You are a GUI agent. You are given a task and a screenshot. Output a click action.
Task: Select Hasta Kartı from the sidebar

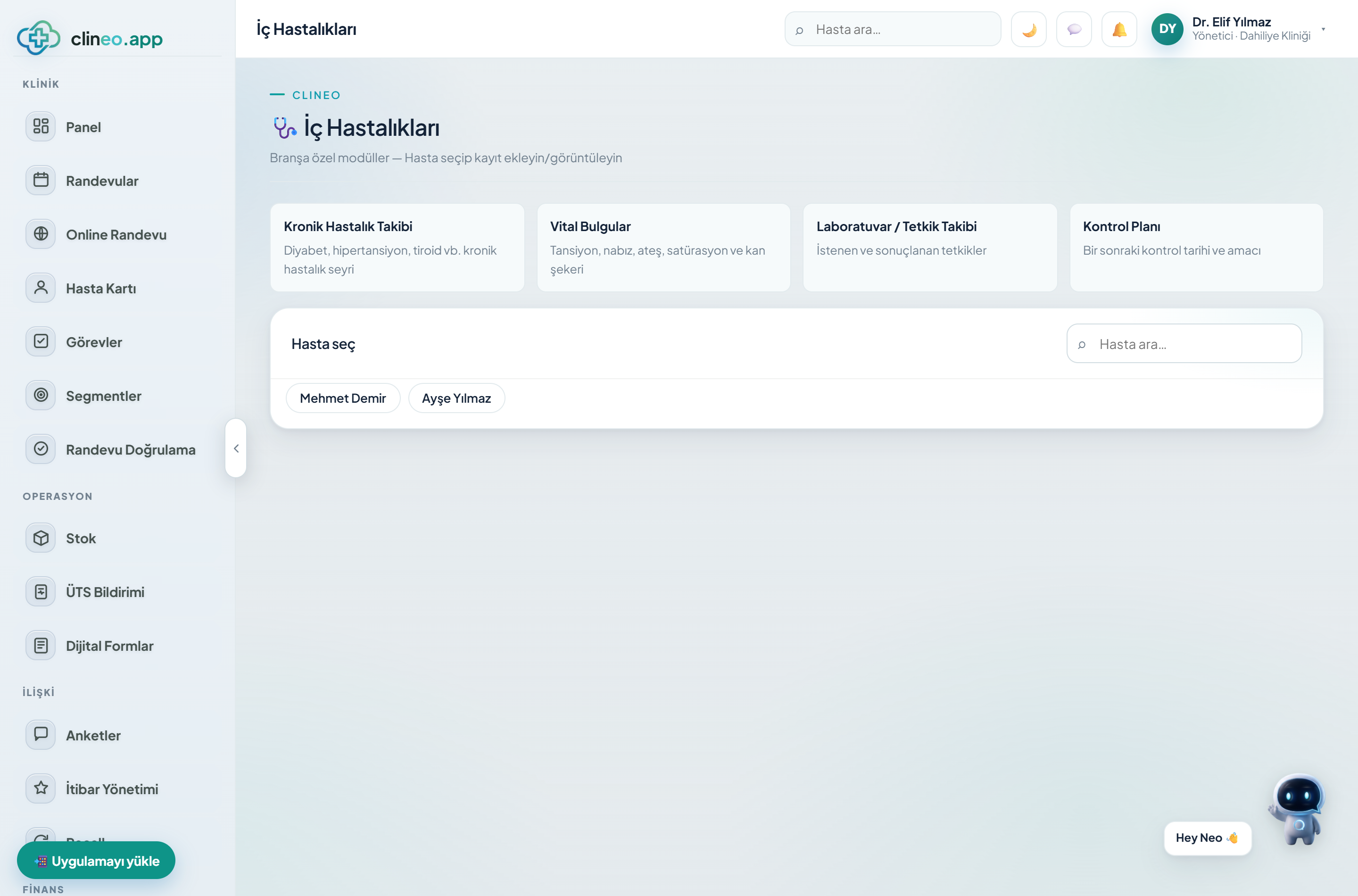[x=101, y=288]
